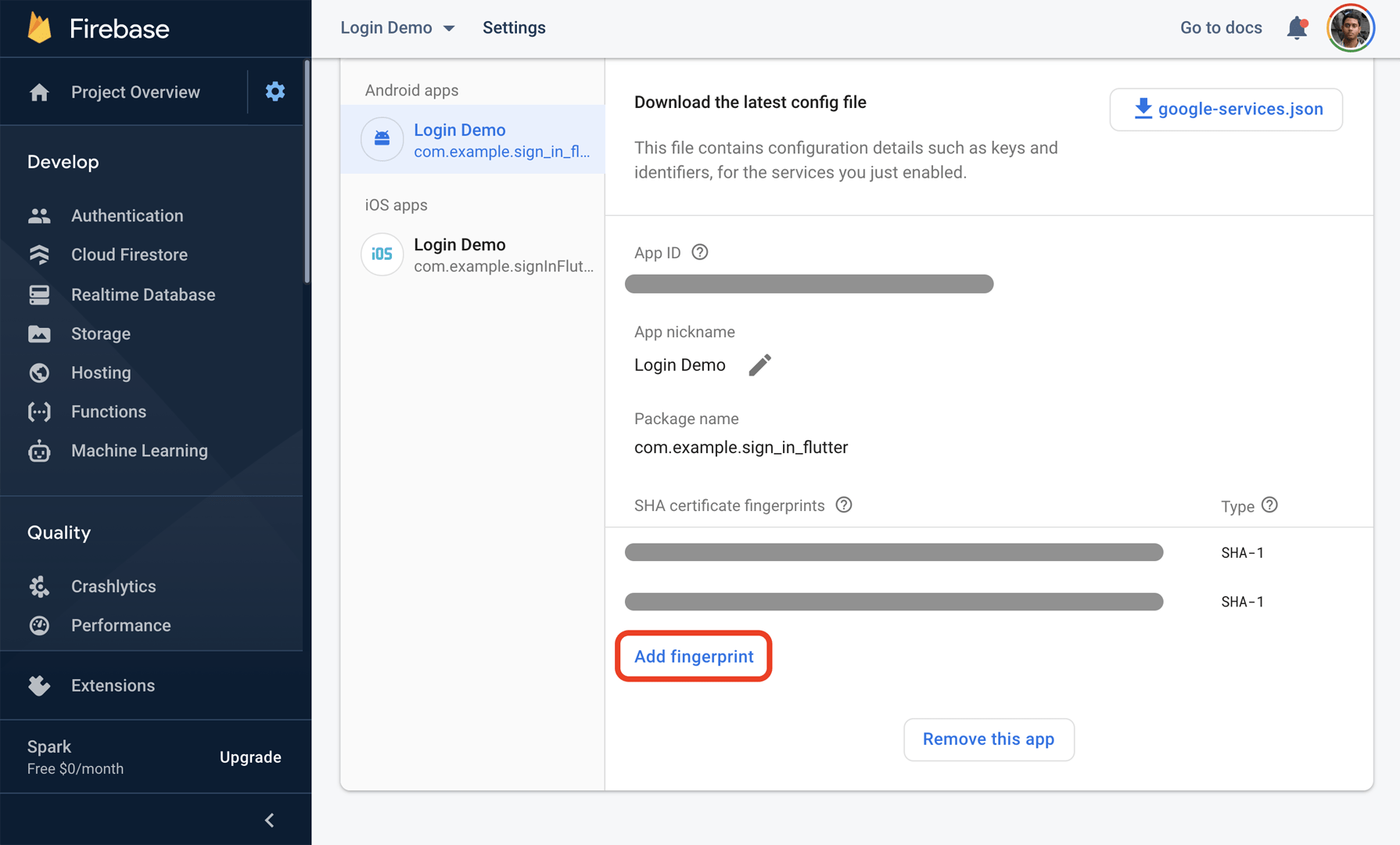Image resolution: width=1400 pixels, height=845 pixels.
Task: Click Remove this app button
Action: pyautogui.click(x=989, y=739)
